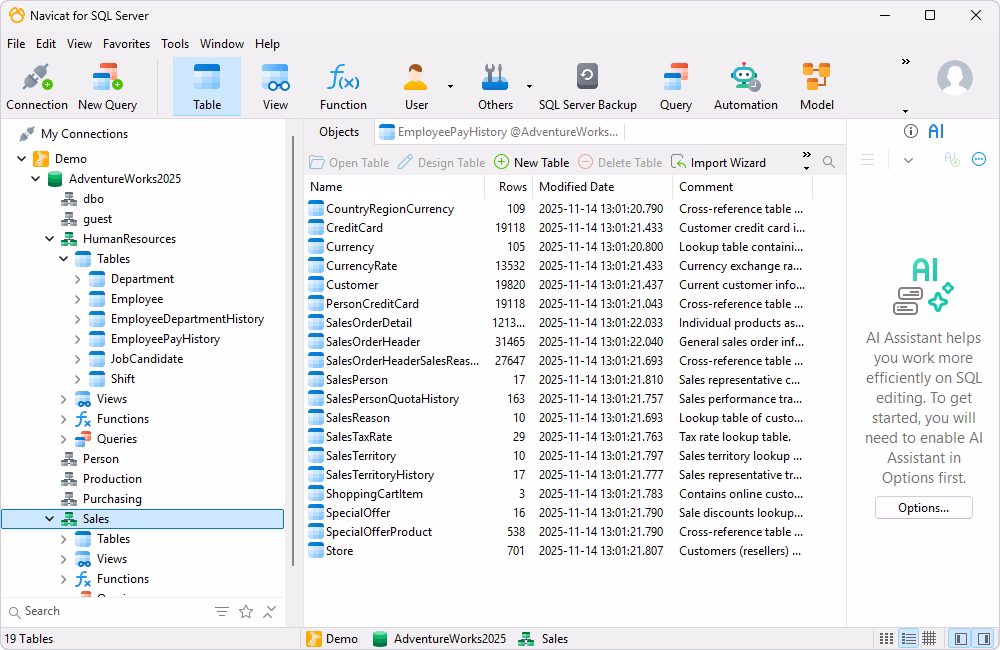Viewport: 1000px width, 650px height.
Task: Open the Favorites menu
Action: point(126,43)
